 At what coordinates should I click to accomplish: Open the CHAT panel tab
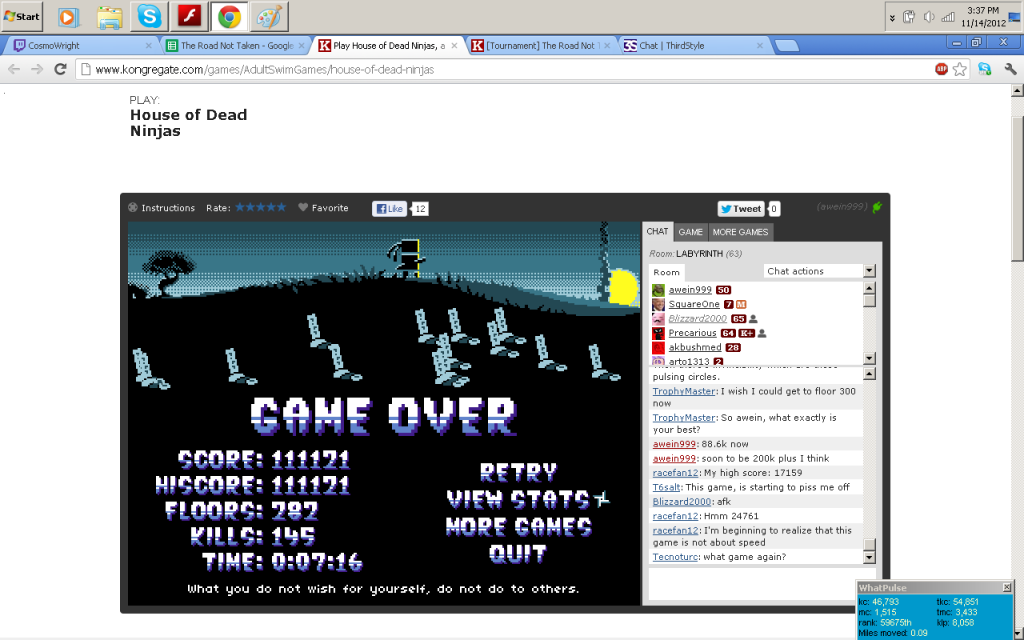657,231
